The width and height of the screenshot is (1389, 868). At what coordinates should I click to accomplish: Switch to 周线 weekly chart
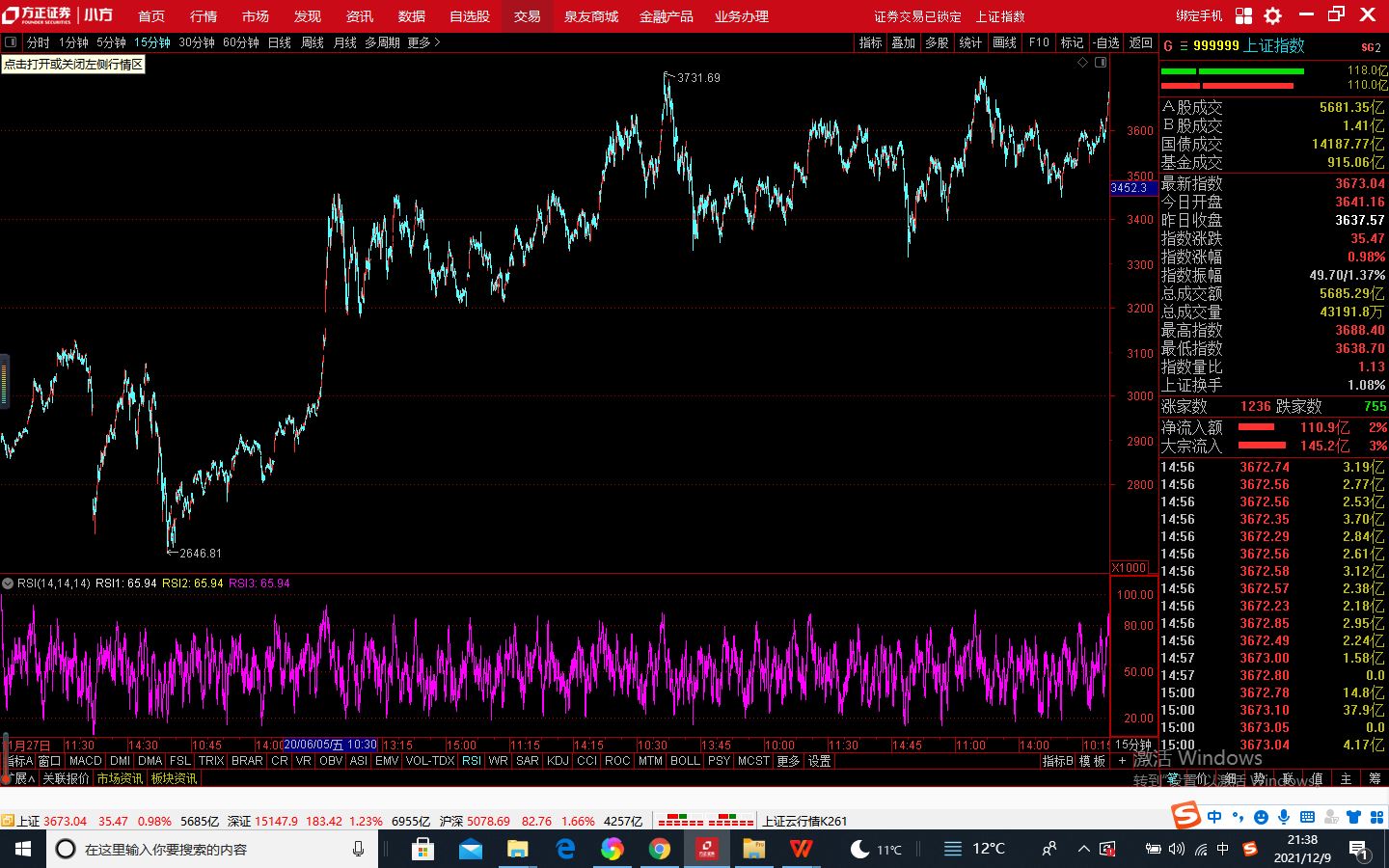(312, 42)
